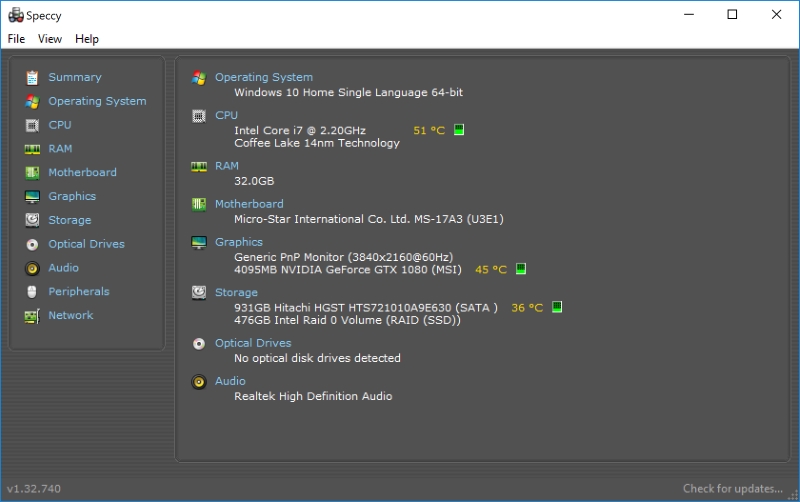Click the 45 °C GPU temperature value
Image resolution: width=800 pixels, height=502 pixels.
tap(491, 270)
